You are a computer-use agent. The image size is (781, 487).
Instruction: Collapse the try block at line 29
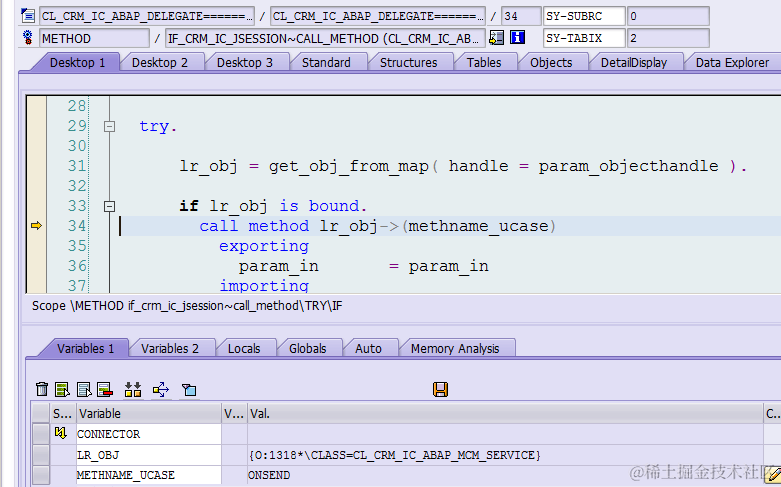pyautogui.click(x=109, y=126)
